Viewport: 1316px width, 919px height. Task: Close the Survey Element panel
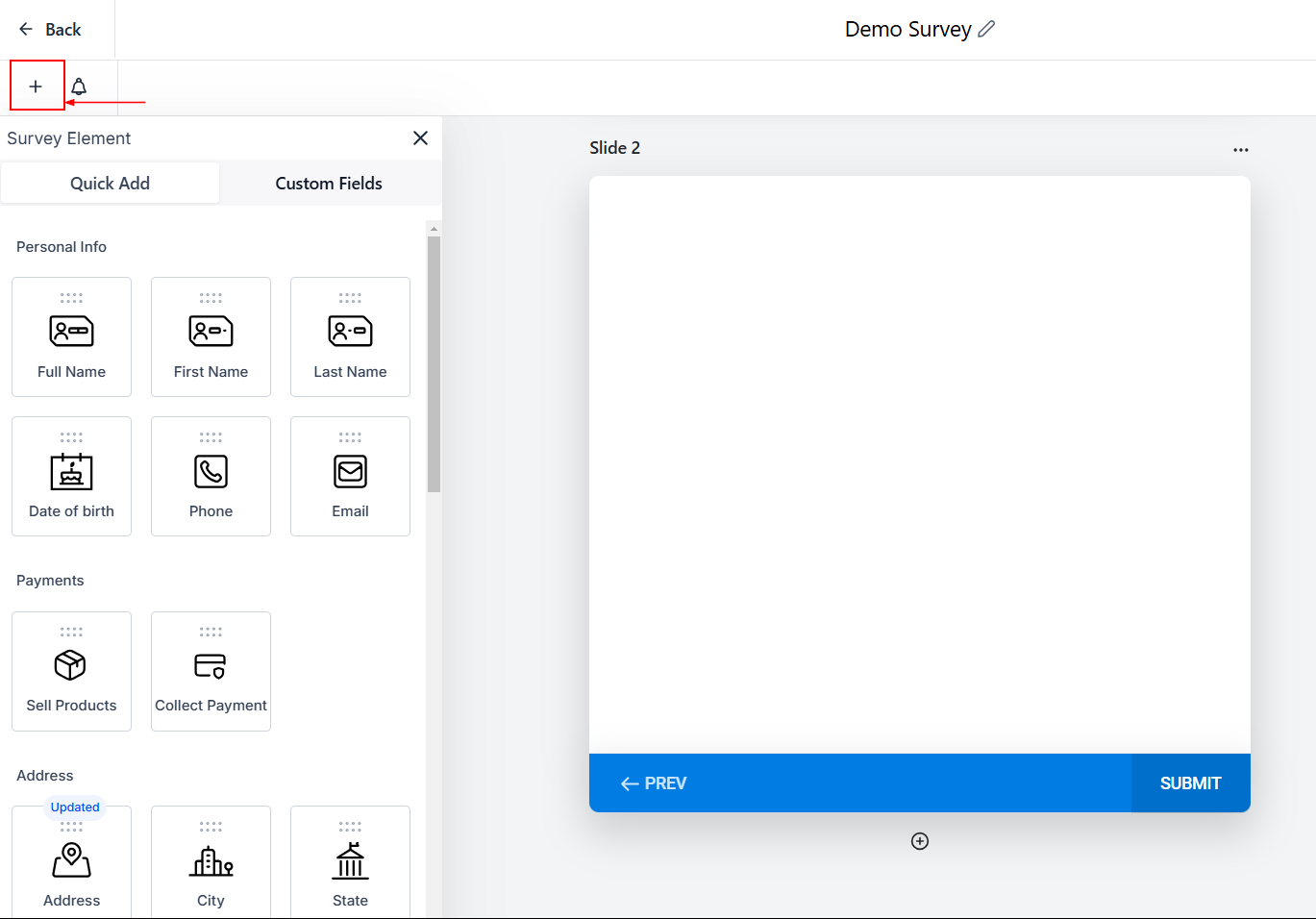[420, 138]
